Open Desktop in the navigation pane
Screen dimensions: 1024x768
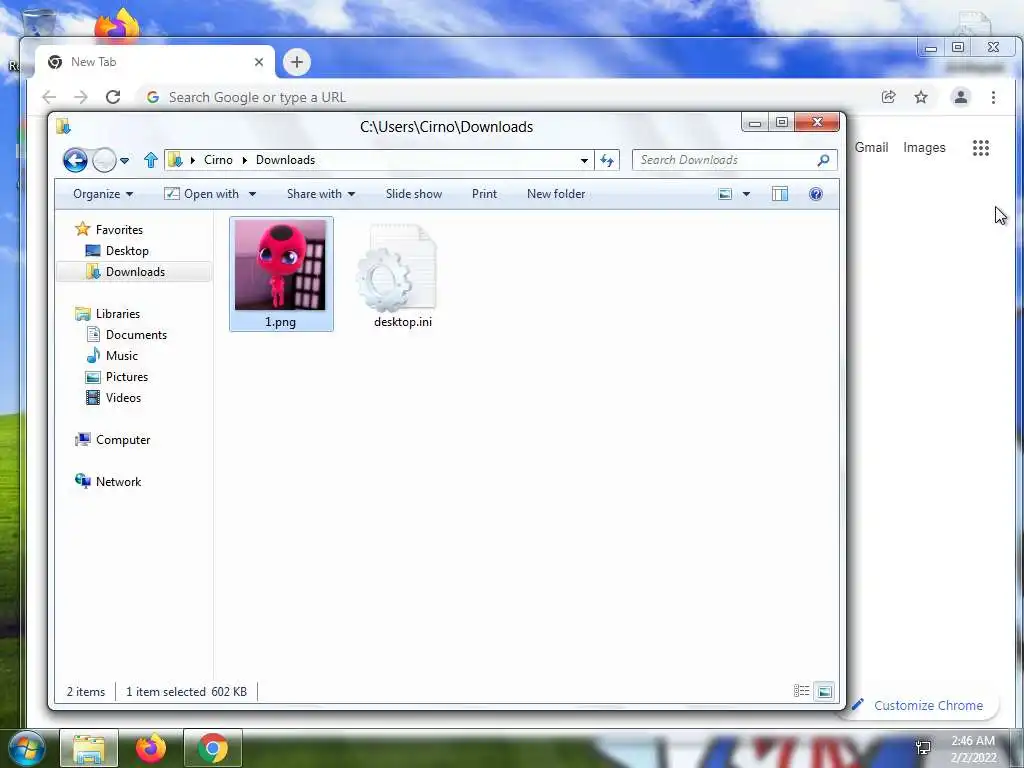118,251
